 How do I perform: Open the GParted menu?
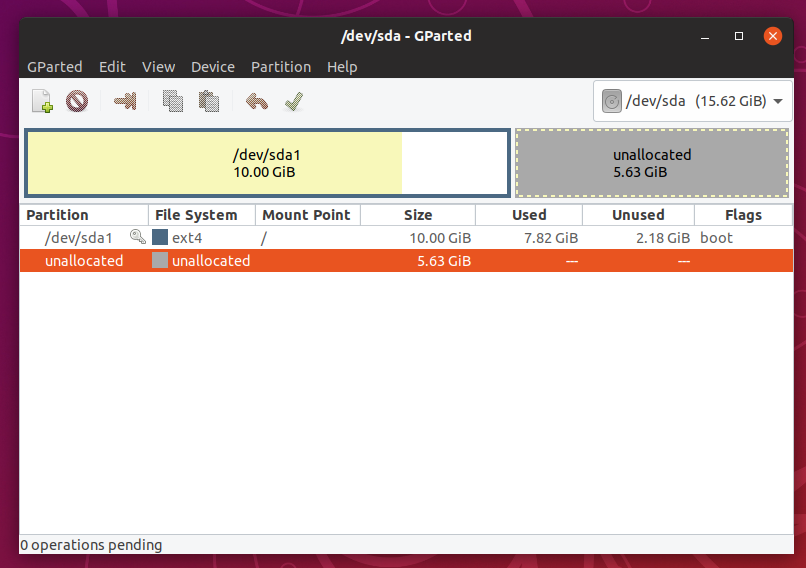tap(54, 67)
